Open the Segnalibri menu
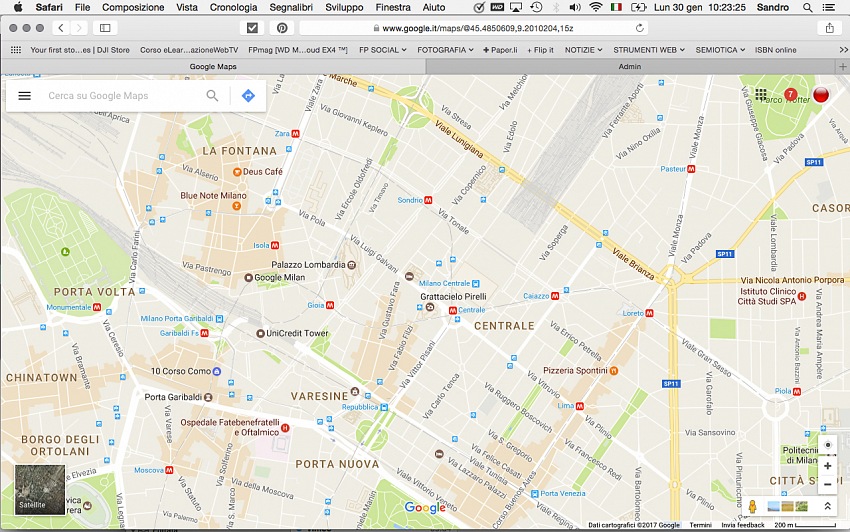Viewport: 850px width, 532px height. click(291, 8)
